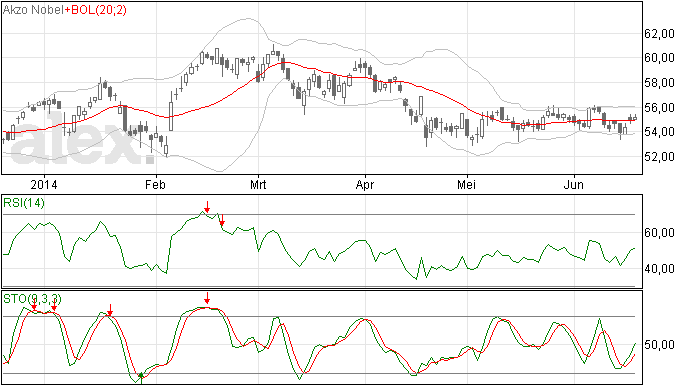Select the 40,00 label on the RSI axis
The width and height of the screenshot is (690, 387).
click(659, 269)
